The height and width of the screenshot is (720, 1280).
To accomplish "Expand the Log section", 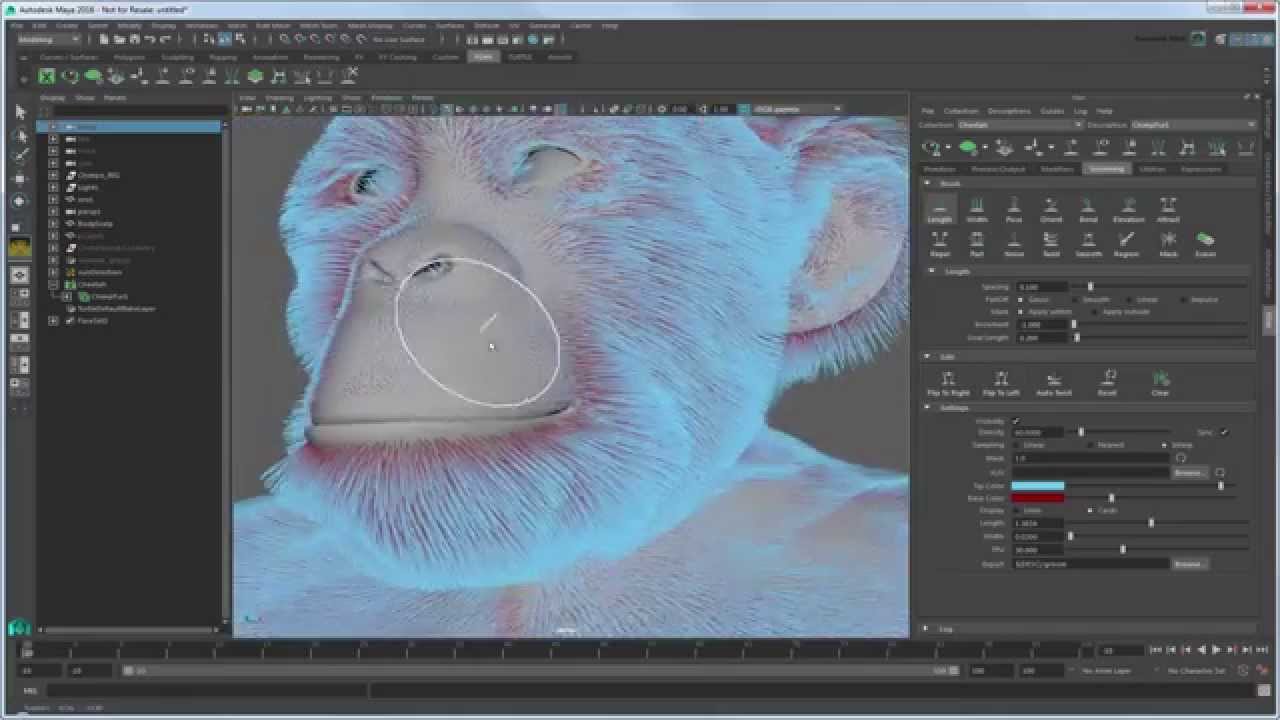I will [x=927, y=629].
